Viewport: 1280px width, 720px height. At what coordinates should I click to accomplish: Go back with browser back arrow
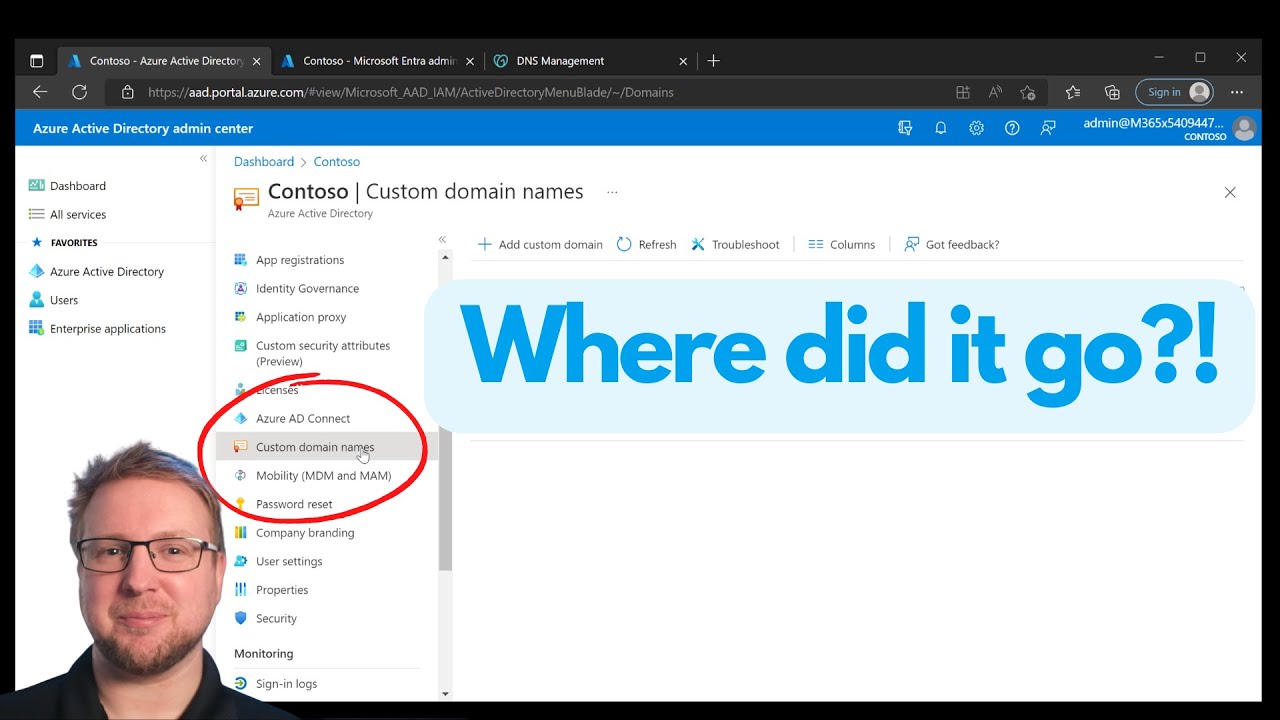[40, 92]
